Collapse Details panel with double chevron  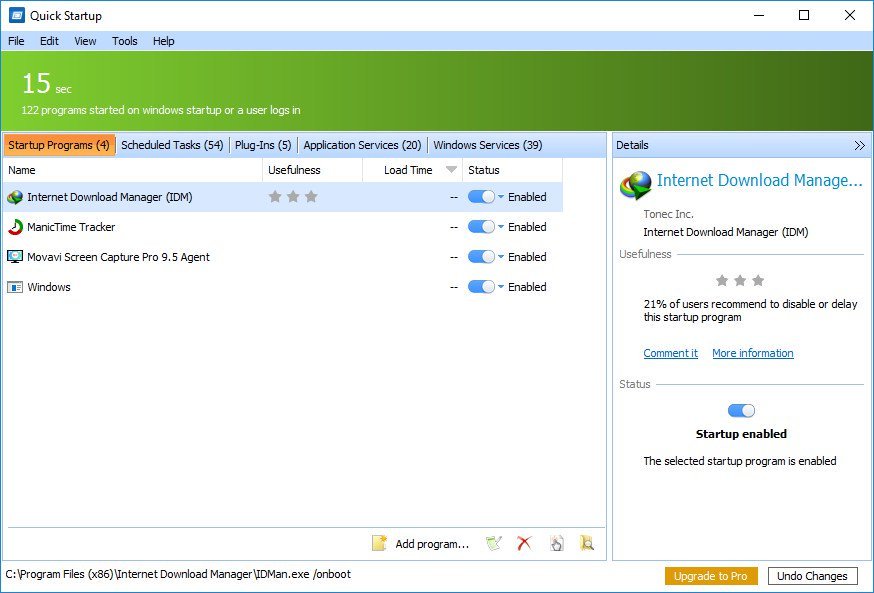[860, 145]
